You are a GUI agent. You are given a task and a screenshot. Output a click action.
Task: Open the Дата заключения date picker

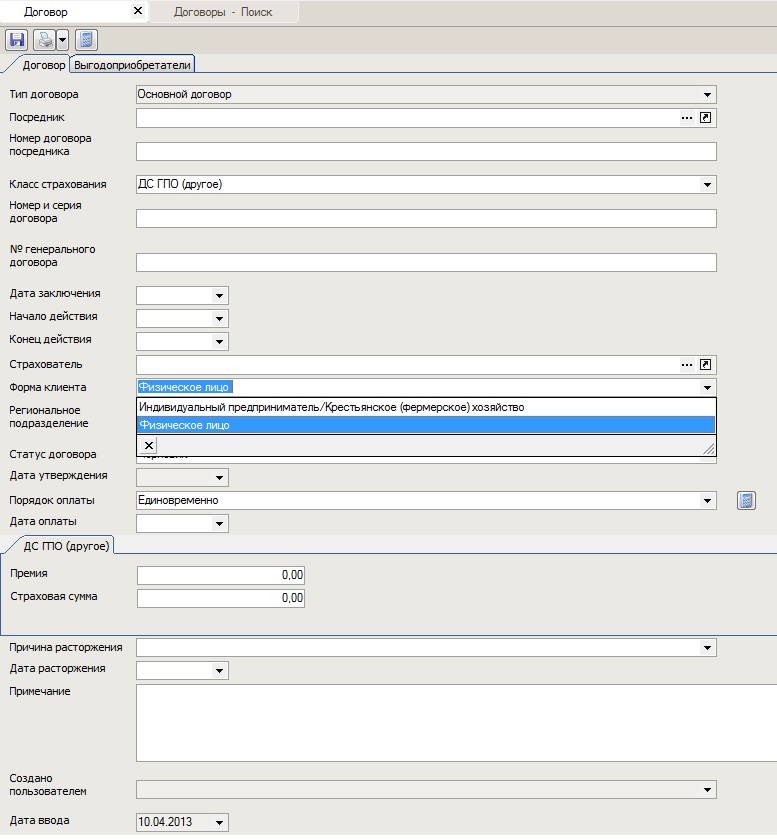pyautogui.click(x=219, y=295)
